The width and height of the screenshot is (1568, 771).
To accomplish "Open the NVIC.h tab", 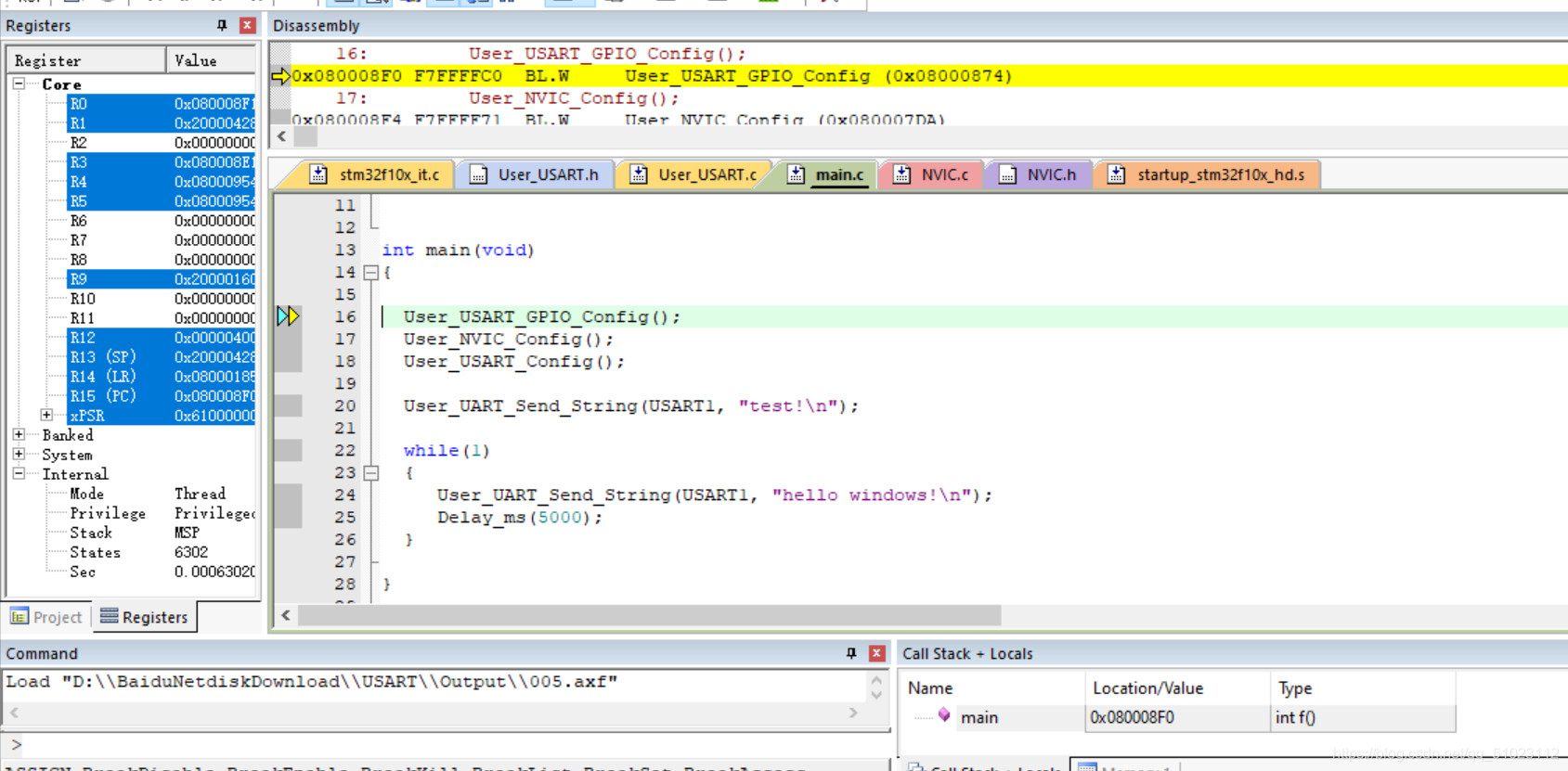I will click(1039, 174).
